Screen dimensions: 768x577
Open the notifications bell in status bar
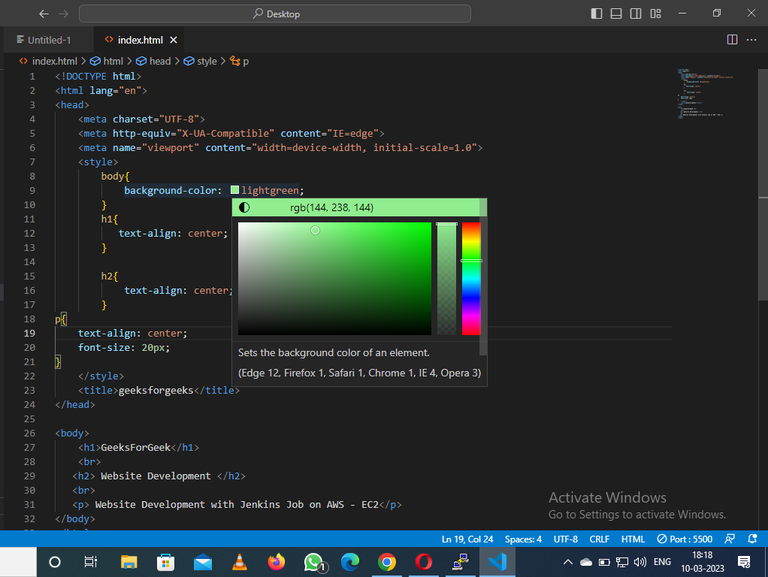point(751,539)
